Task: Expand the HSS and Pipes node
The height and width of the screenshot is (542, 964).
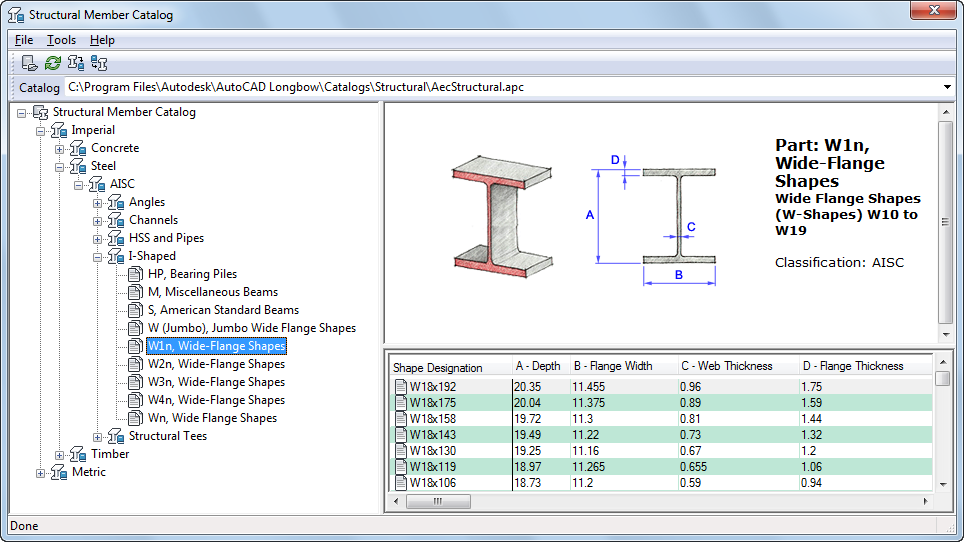Action: [x=98, y=239]
